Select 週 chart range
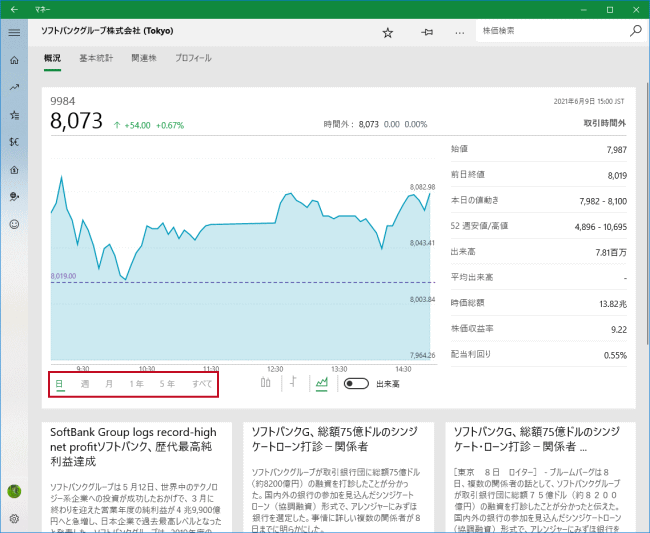 click(x=85, y=384)
